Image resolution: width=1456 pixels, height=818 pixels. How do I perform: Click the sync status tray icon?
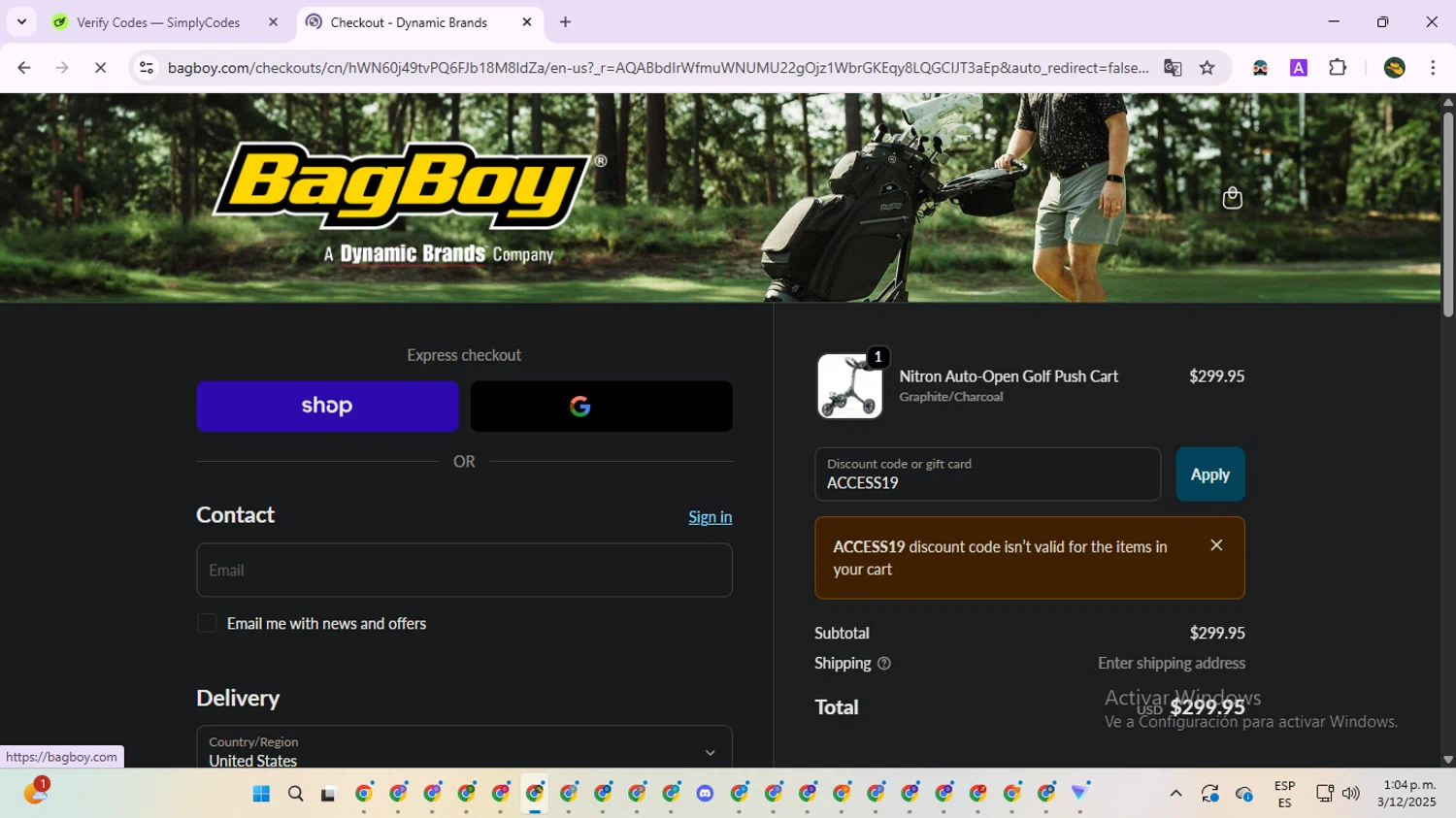click(1209, 794)
